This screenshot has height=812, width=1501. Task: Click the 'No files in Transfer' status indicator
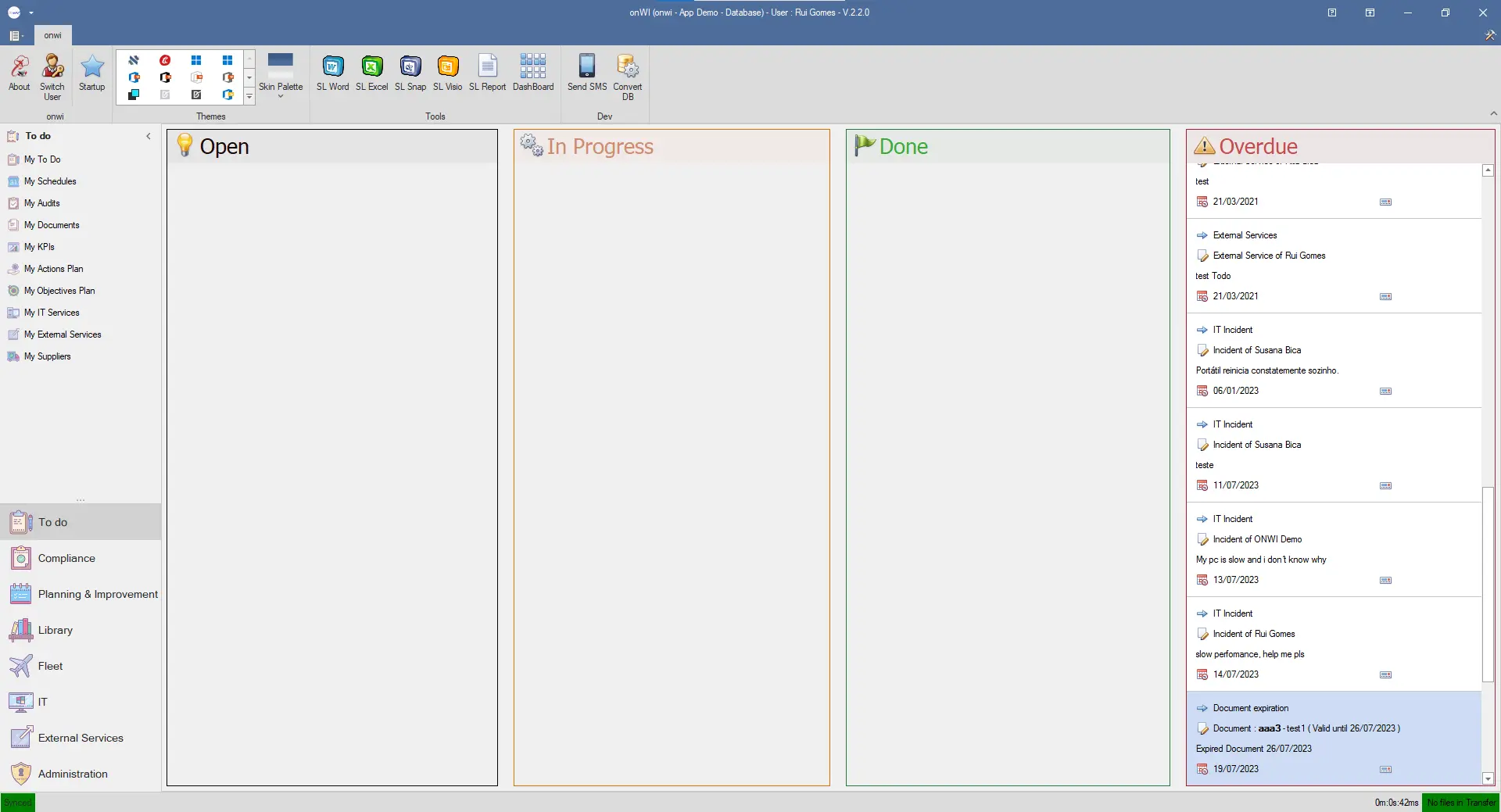1461,803
